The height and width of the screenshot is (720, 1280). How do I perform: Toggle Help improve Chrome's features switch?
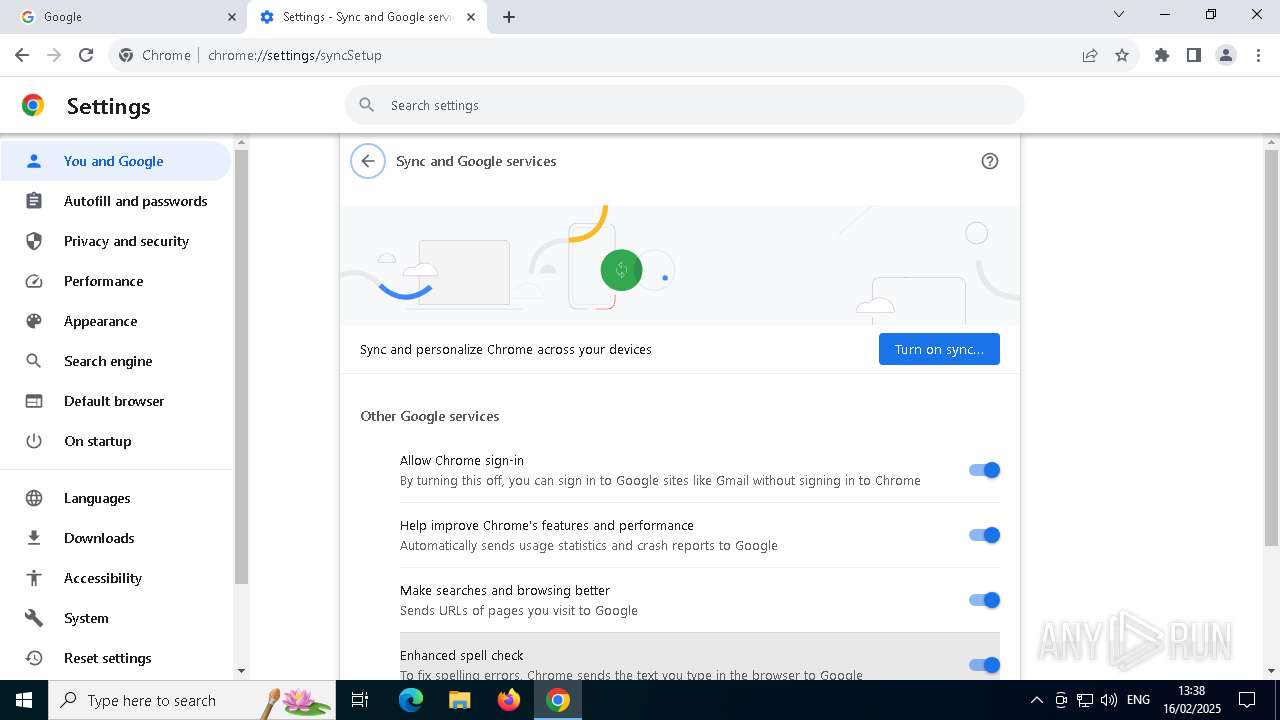(984, 535)
